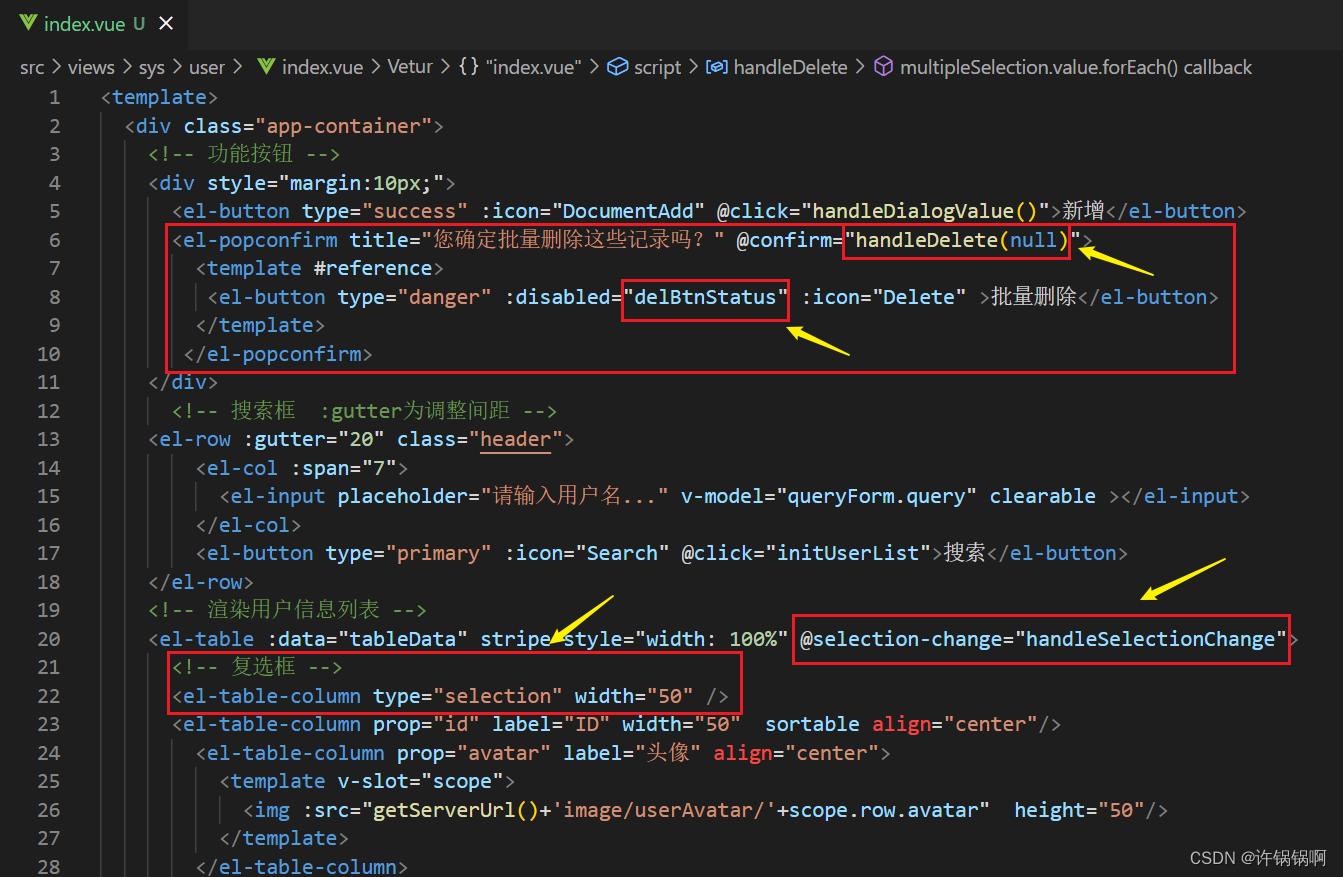
Task: Open the user breadcrumb segment
Action: pyautogui.click(x=207, y=67)
